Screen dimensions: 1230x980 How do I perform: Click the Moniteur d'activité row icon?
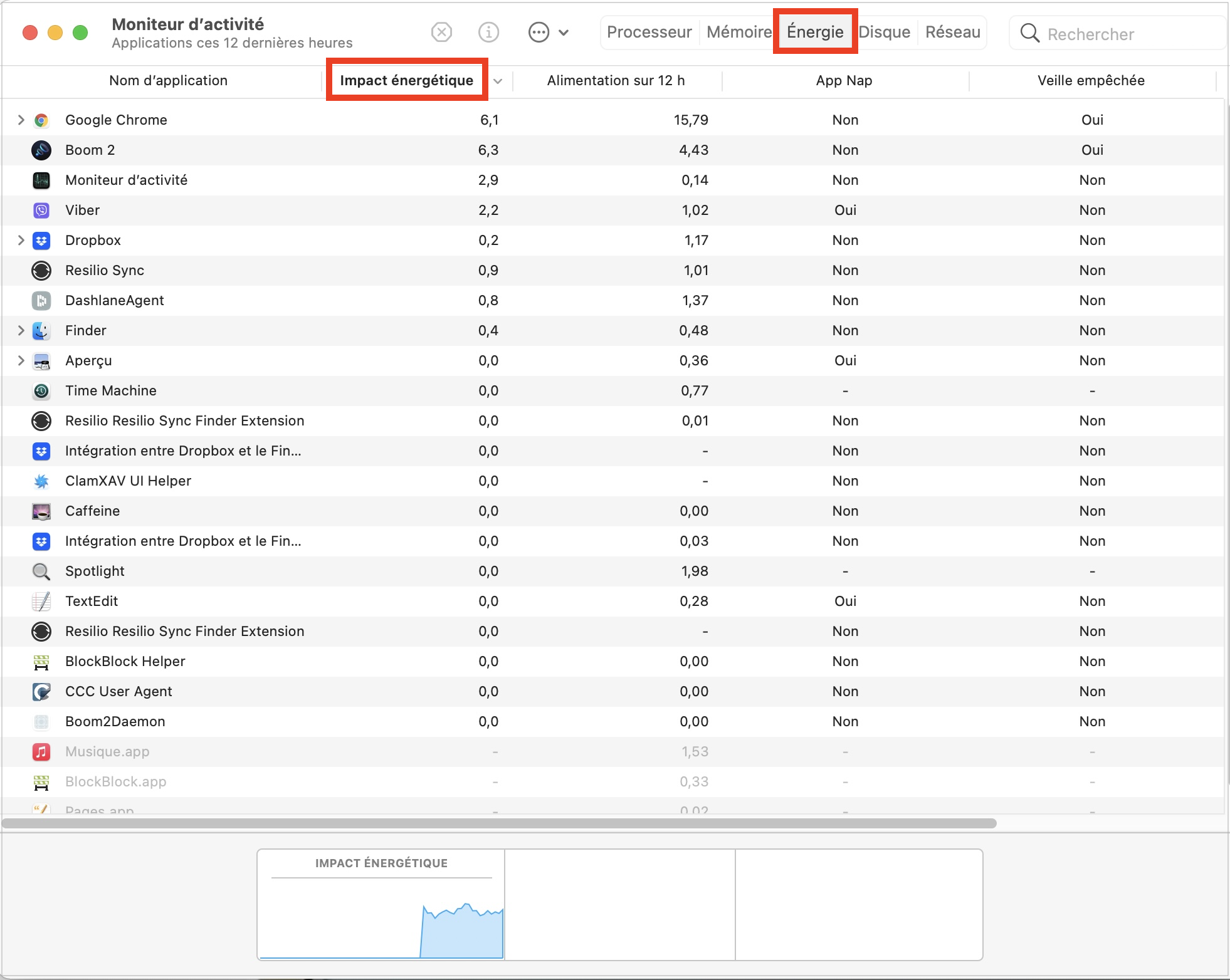pyautogui.click(x=41, y=180)
